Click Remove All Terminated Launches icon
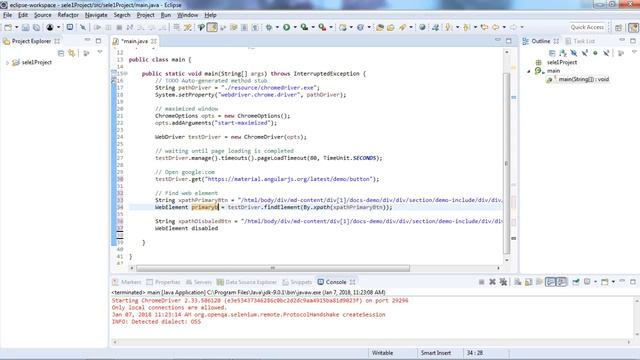640x360 pixels. [x=503, y=282]
